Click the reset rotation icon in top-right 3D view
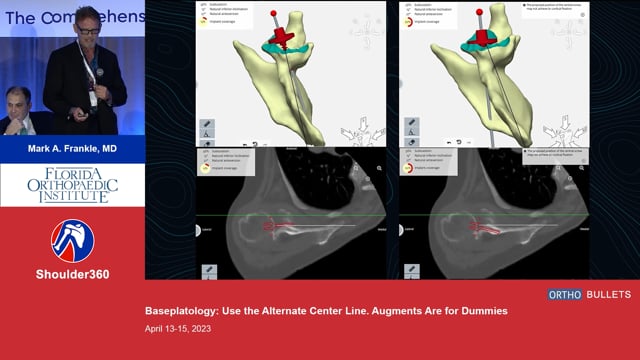Image resolution: width=640 pixels, height=360 pixels. click(x=459, y=142)
